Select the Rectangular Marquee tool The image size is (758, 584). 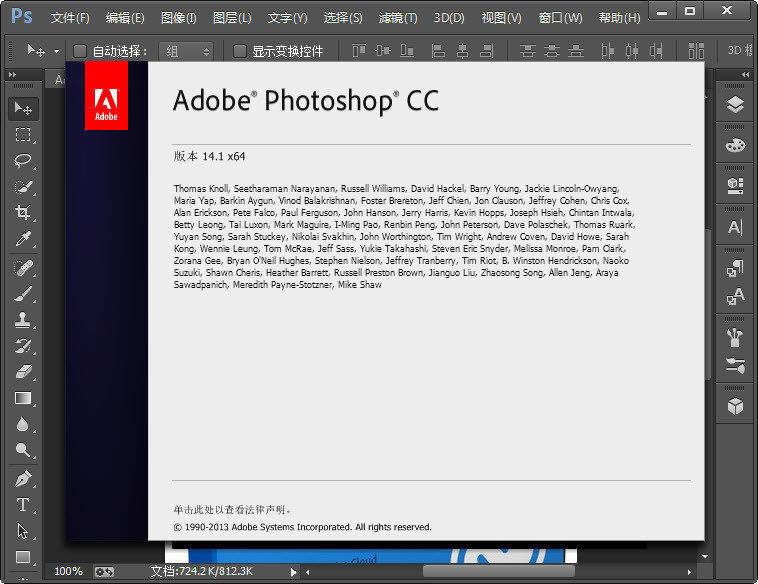pos(23,134)
